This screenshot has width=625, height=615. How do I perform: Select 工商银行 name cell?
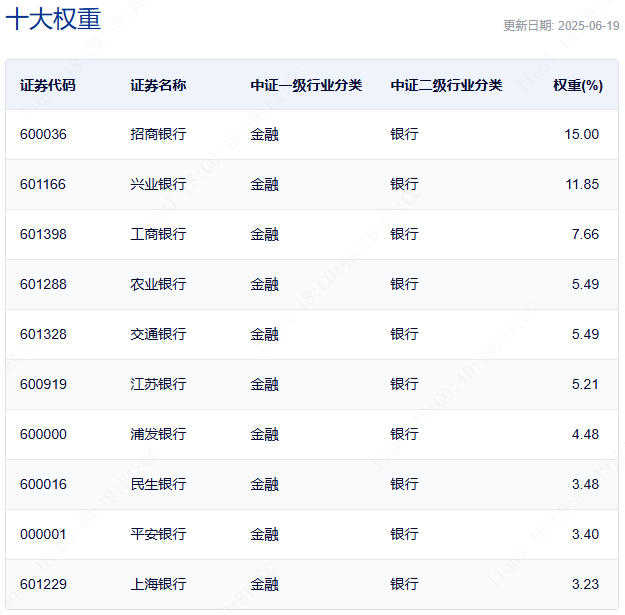click(x=158, y=234)
